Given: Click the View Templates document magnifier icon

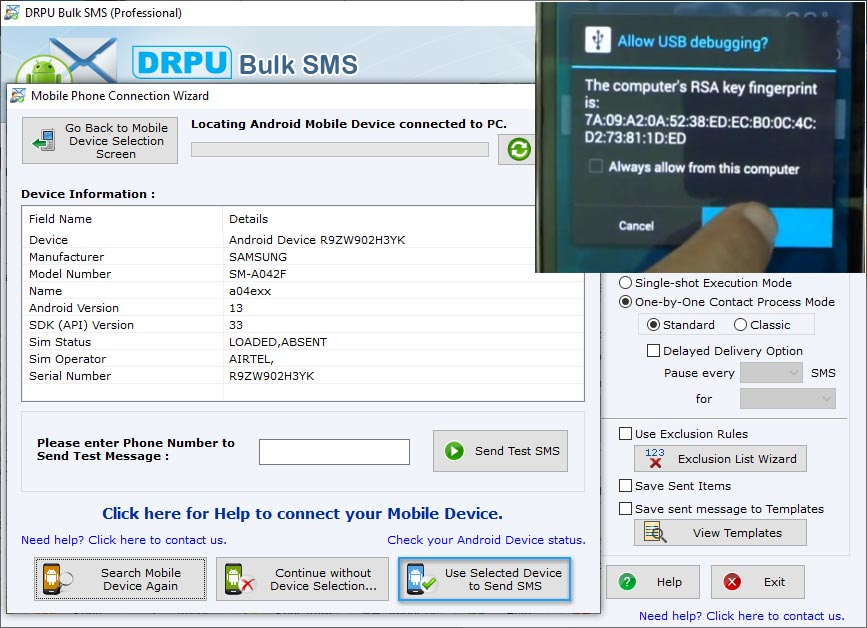Looking at the screenshot, I should coord(655,532).
